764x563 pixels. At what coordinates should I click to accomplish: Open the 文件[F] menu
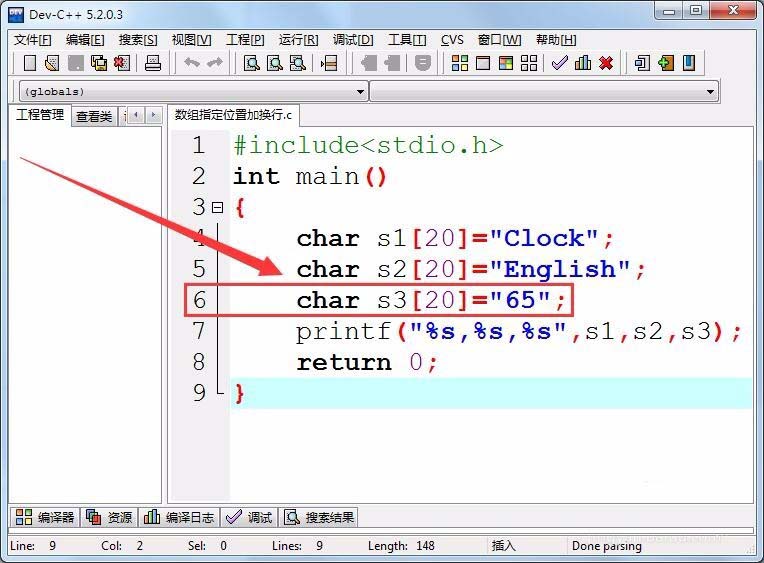pos(32,40)
